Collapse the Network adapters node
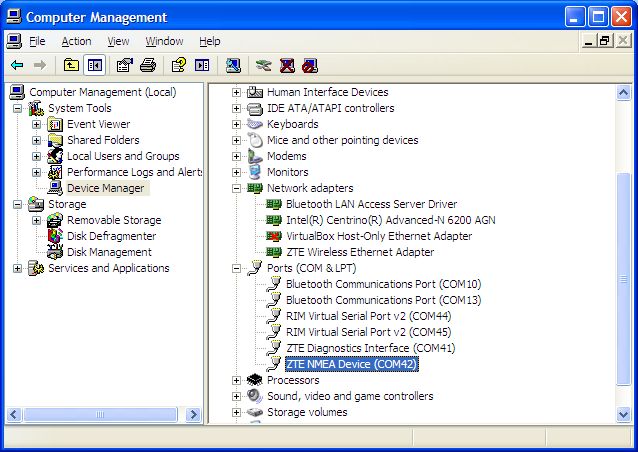This screenshot has width=638, height=452. (237, 188)
